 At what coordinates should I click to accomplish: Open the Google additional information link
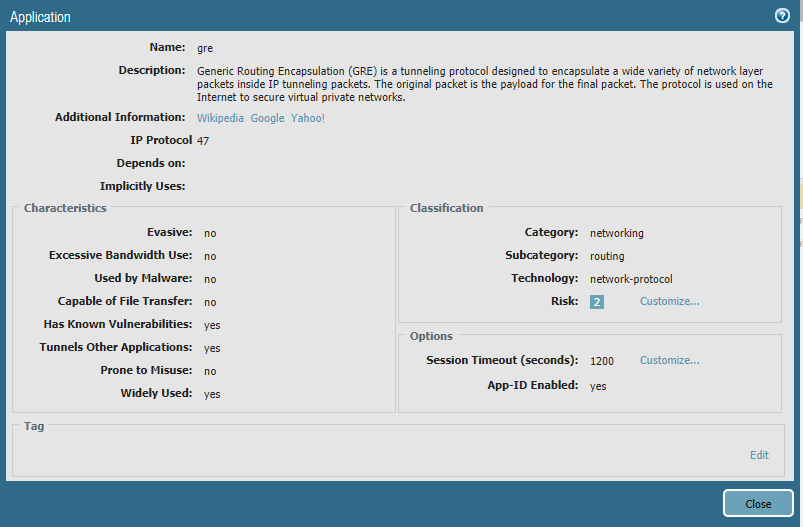[267, 118]
